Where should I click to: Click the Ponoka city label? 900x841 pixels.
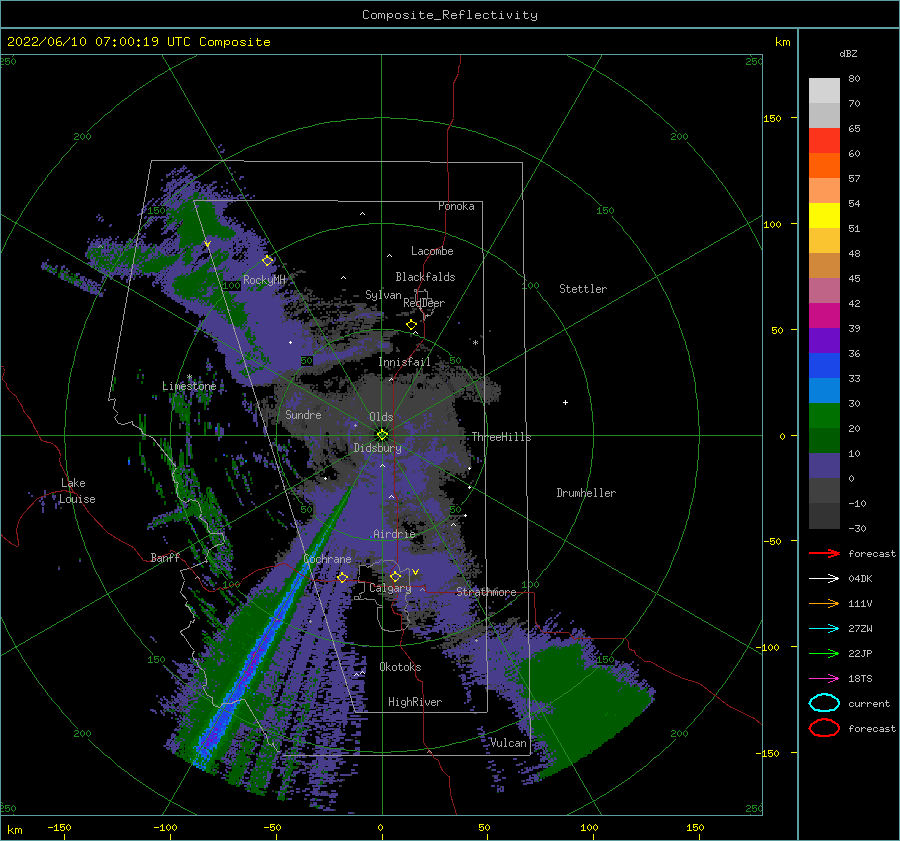456,206
